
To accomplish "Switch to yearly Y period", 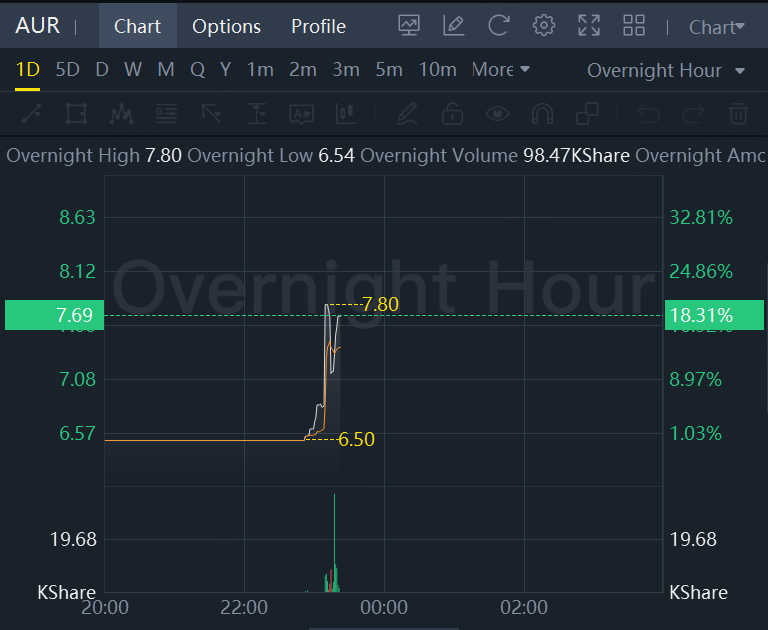I will 225,70.
